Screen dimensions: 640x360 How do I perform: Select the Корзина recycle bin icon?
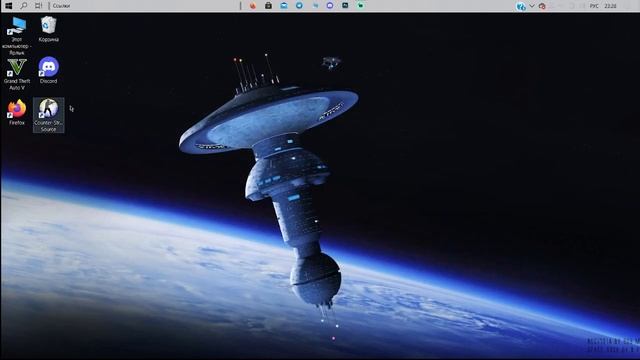pyautogui.click(x=49, y=29)
